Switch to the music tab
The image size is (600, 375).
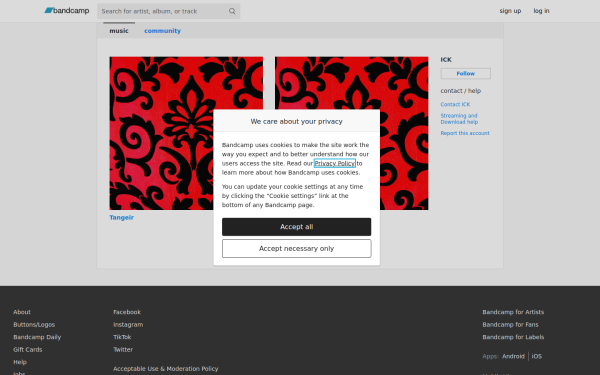click(x=119, y=31)
